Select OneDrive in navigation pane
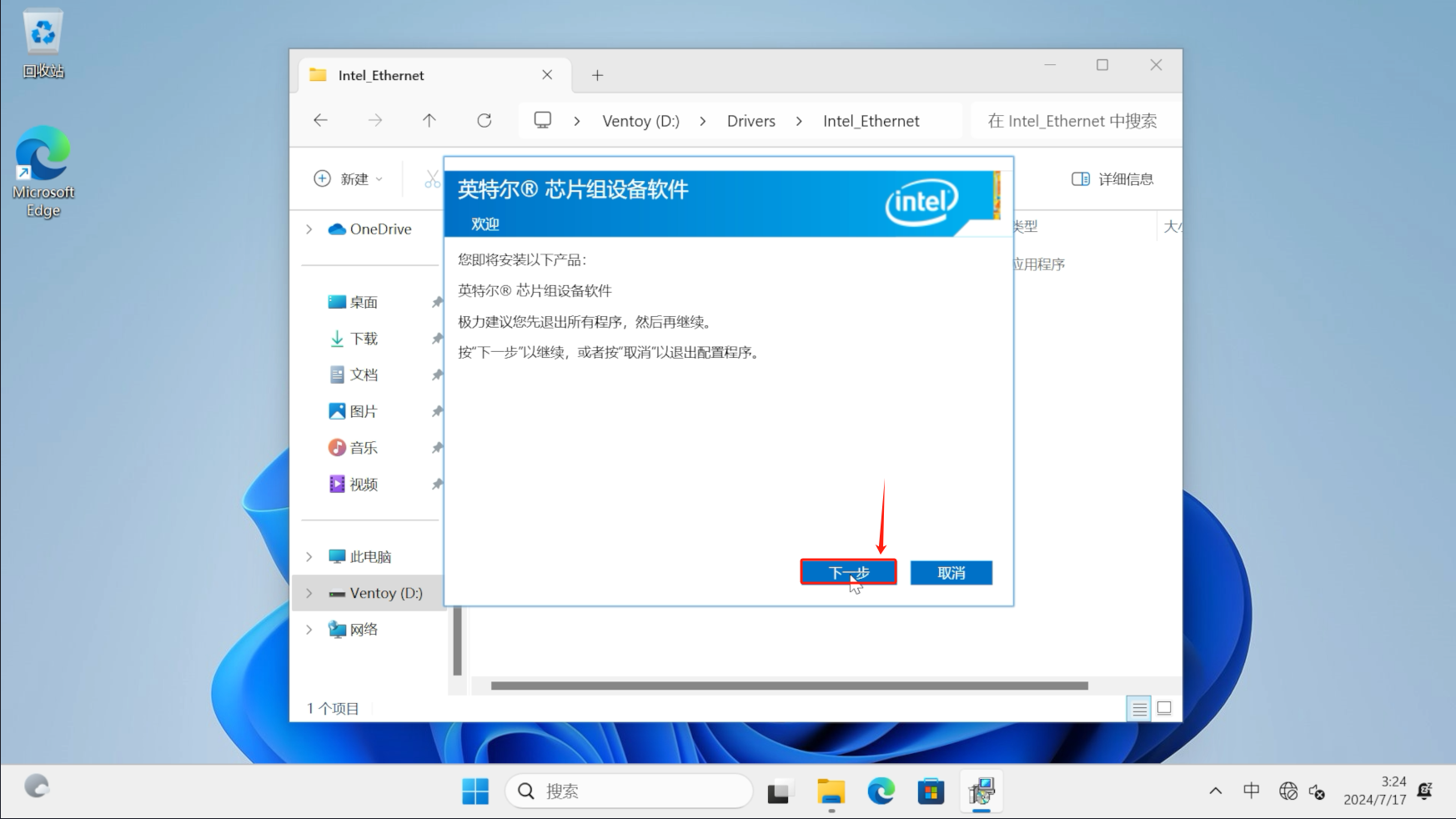The height and width of the screenshot is (819, 1456). tap(370, 229)
